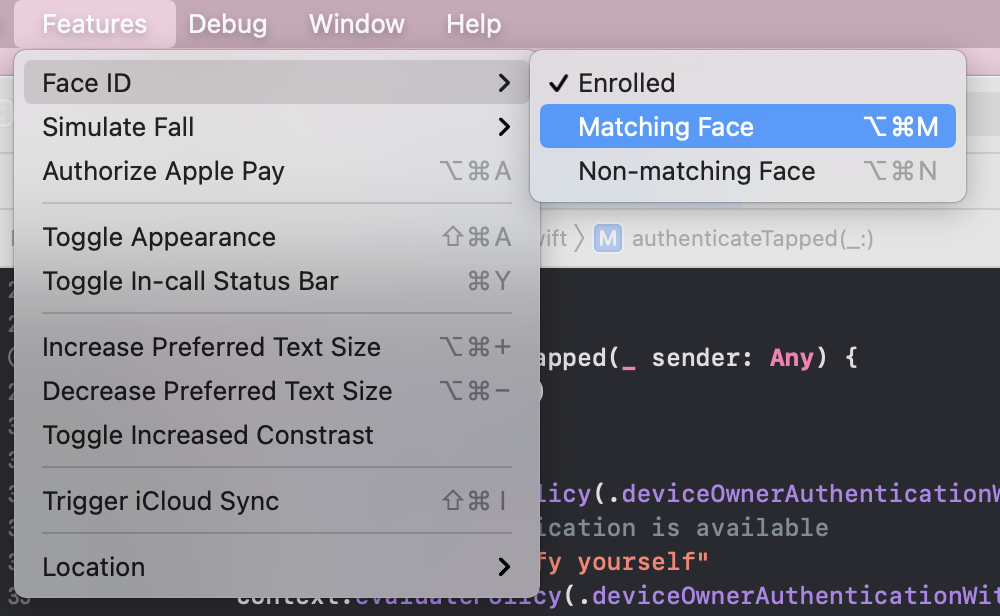Select Non-matching Face in submenu
Screen dimensions: 1000x616
point(747,171)
